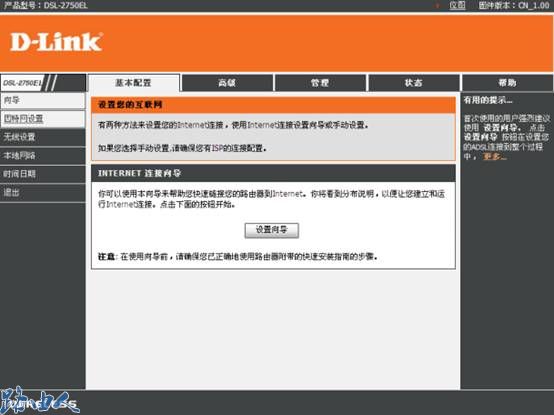Screen dimensions: 554x415
Task: Click the watermark logo in the bottom-left corner
Action: [39, 401]
